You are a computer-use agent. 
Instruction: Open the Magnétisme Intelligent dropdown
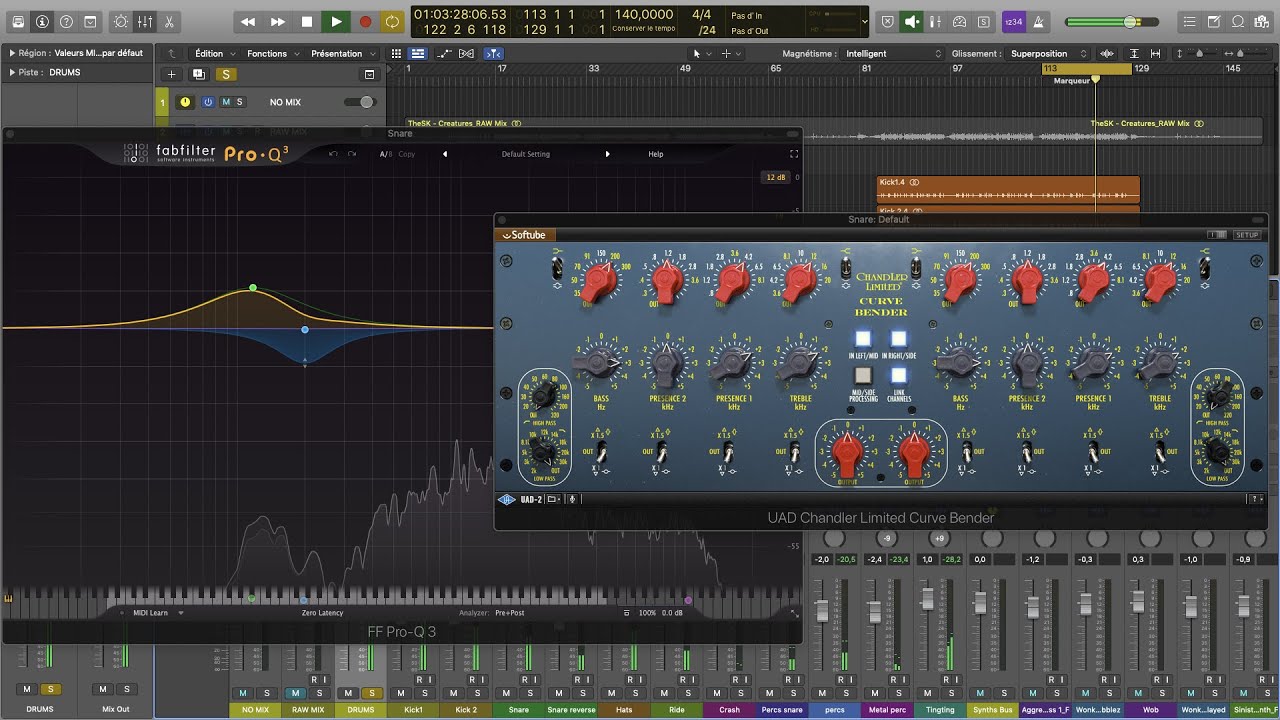tap(893, 53)
